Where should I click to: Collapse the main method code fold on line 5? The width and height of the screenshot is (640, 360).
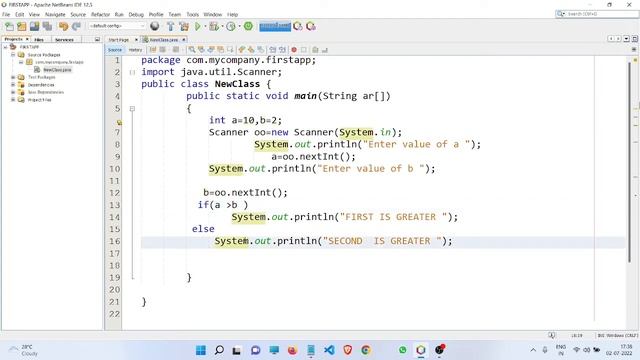click(x=132, y=109)
